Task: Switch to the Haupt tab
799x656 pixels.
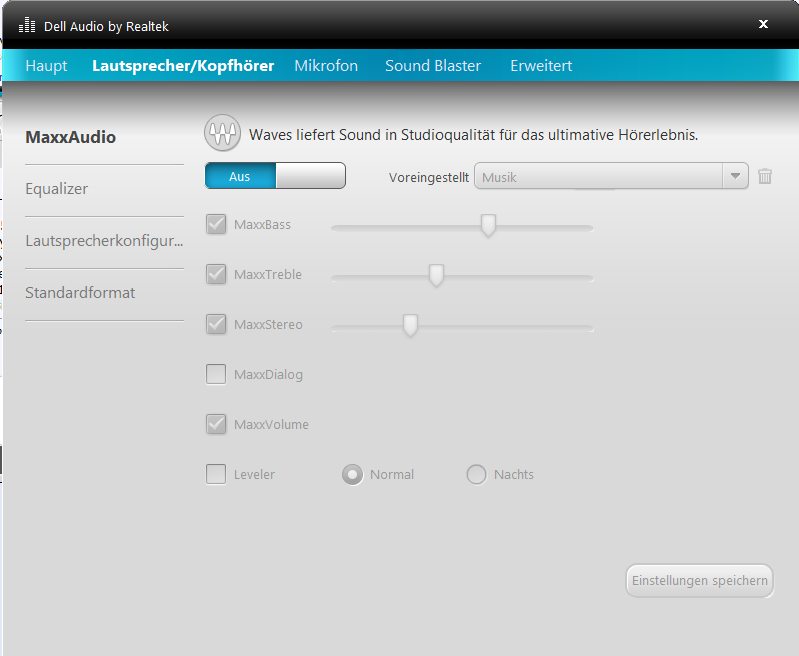Action: pos(46,66)
